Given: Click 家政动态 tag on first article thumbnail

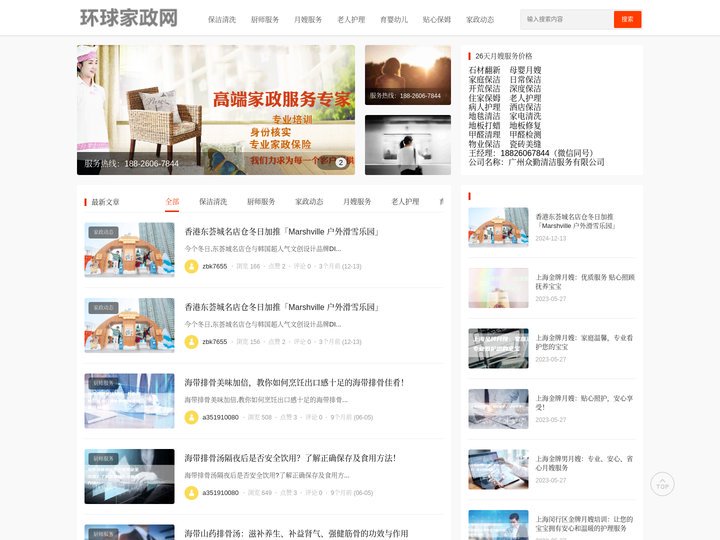Looking at the screenshot, I should pos(103,232).
